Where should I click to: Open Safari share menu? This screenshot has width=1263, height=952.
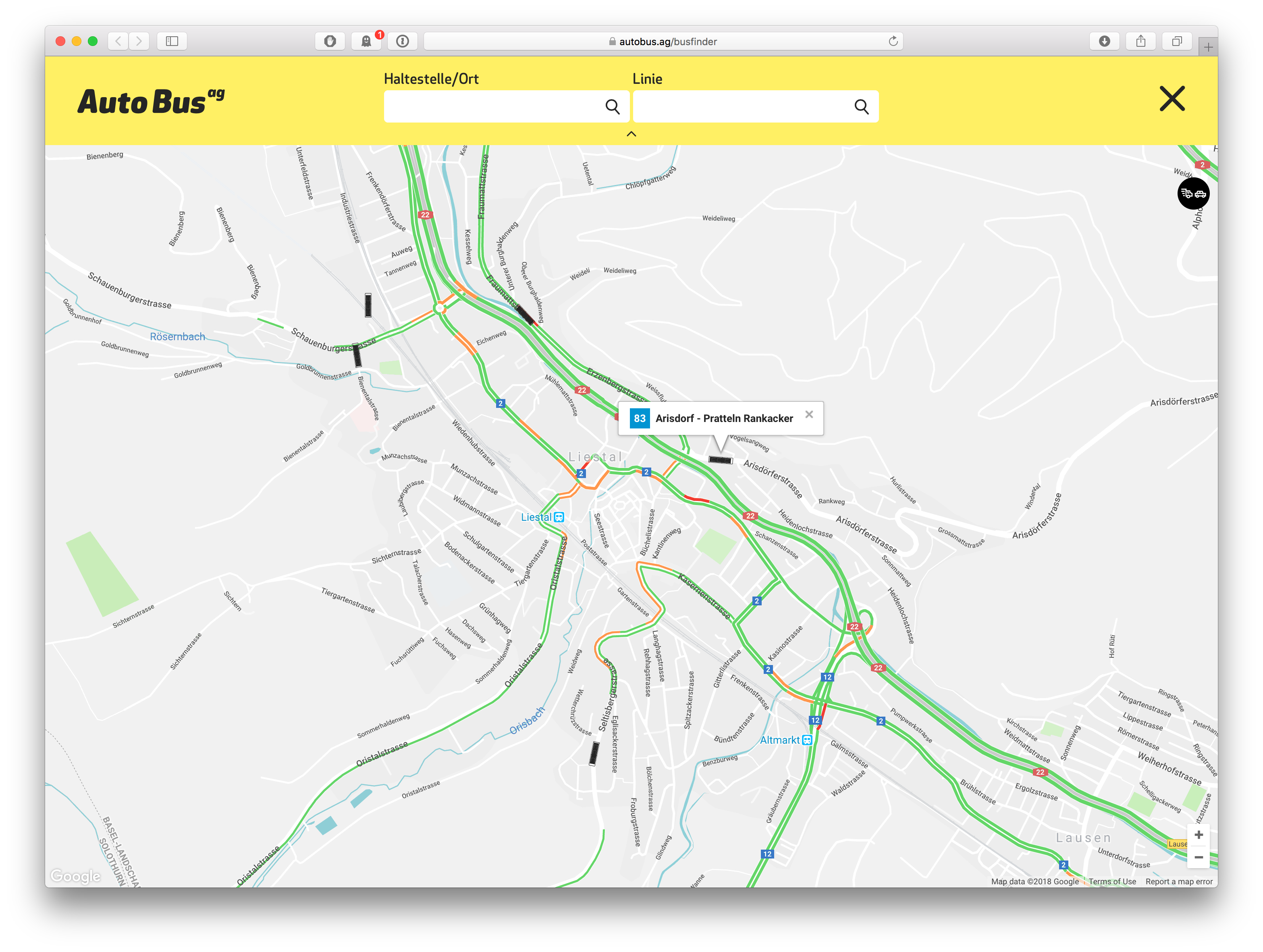coord(1140,41)
